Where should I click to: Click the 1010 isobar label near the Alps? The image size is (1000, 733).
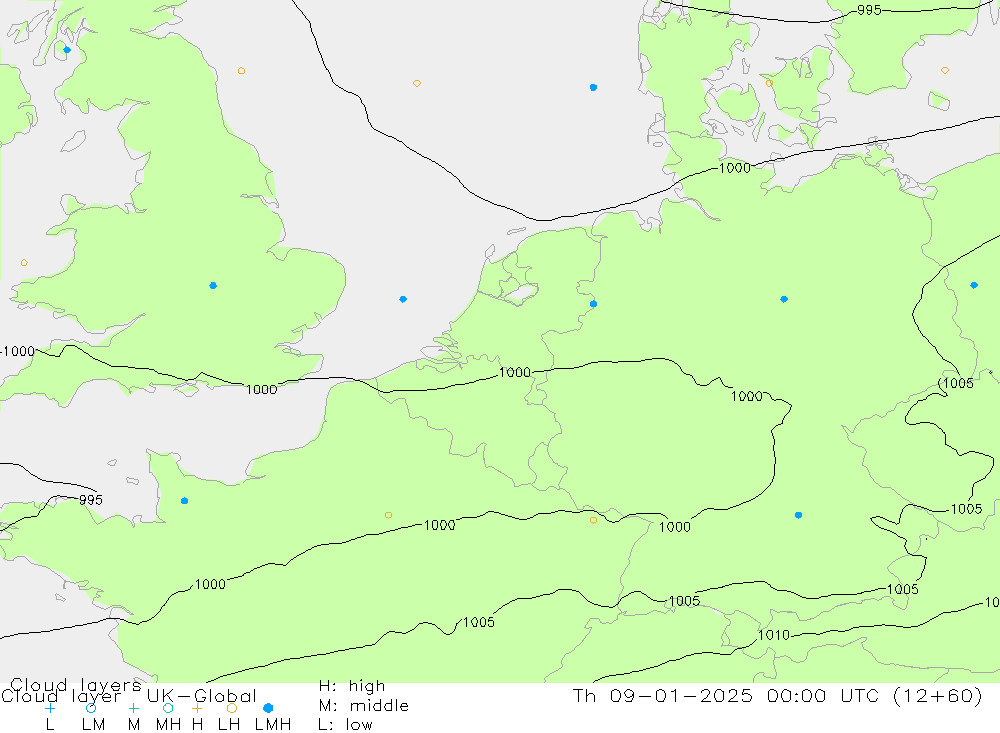point(774,635)
